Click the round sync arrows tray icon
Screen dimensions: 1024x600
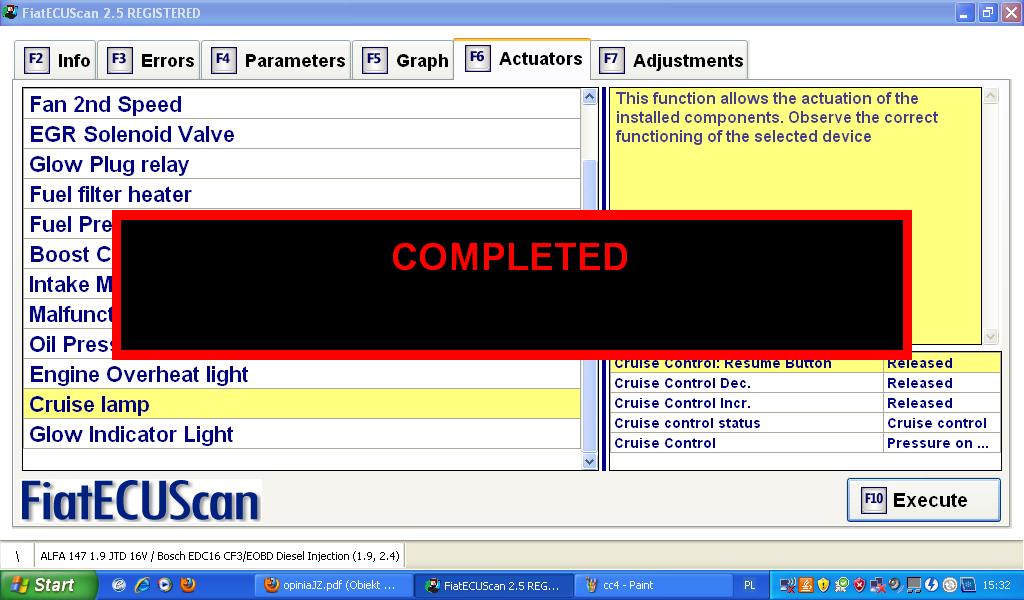pyautogui.click(x=950, y=585)
